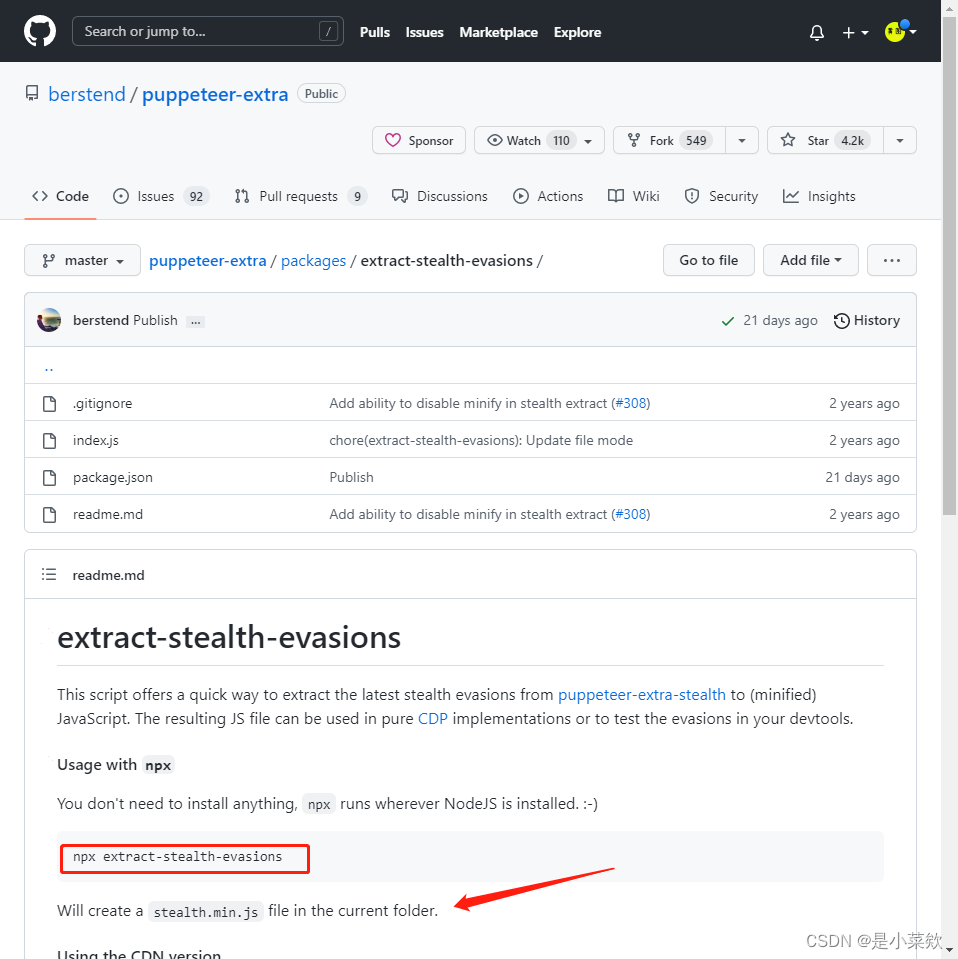The height and width of the screenshot is (959, 958).
Task: Click the npx extract-stealth-evasions code text
Action: [177, 857]
